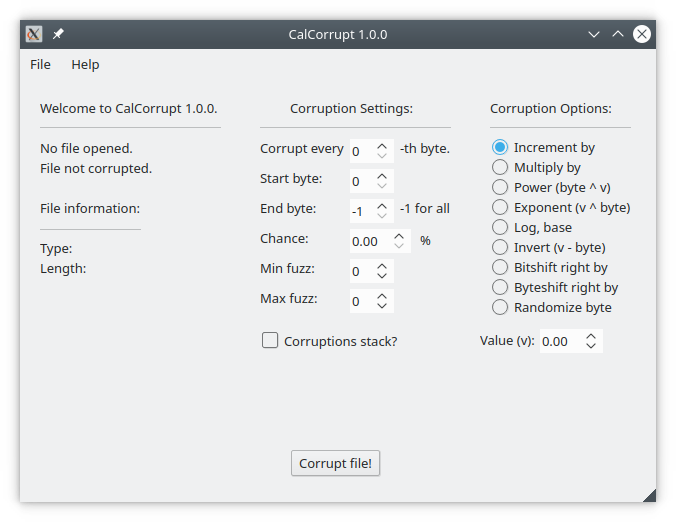Toggle the pin window icon

point(58,34)
